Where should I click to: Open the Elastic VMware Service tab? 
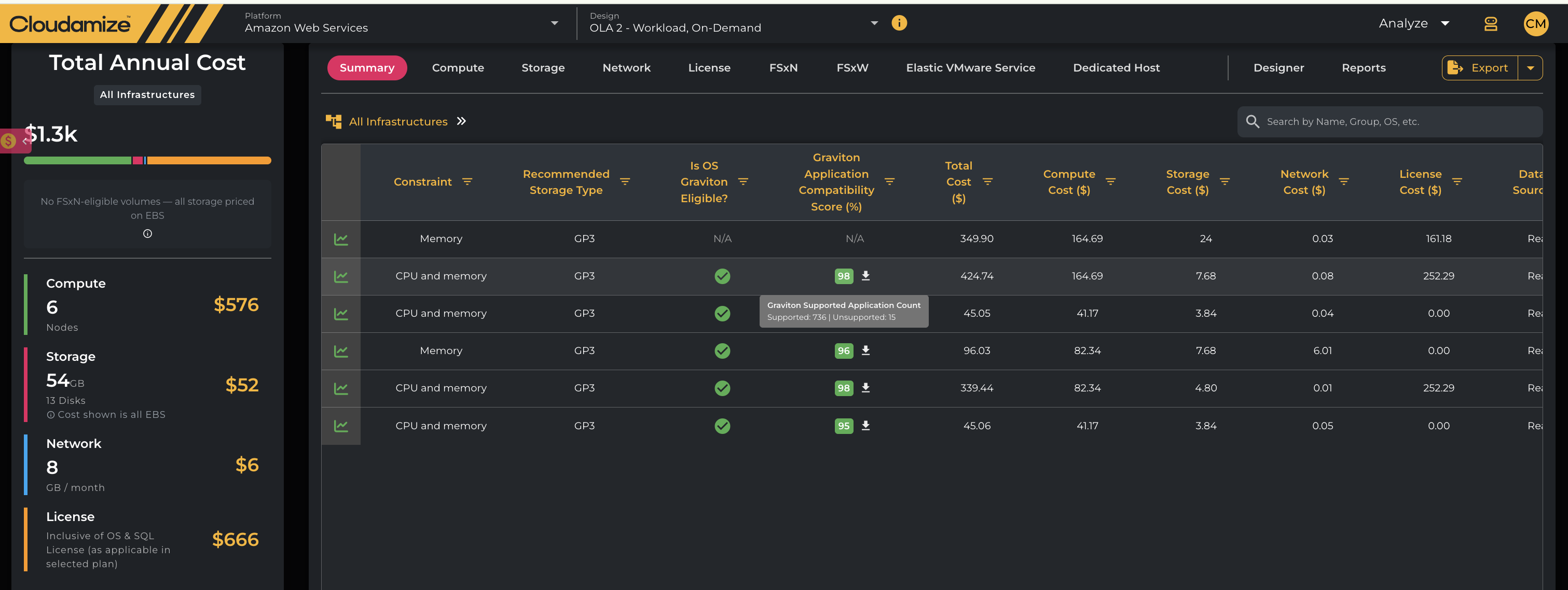[x=970, y=68]
